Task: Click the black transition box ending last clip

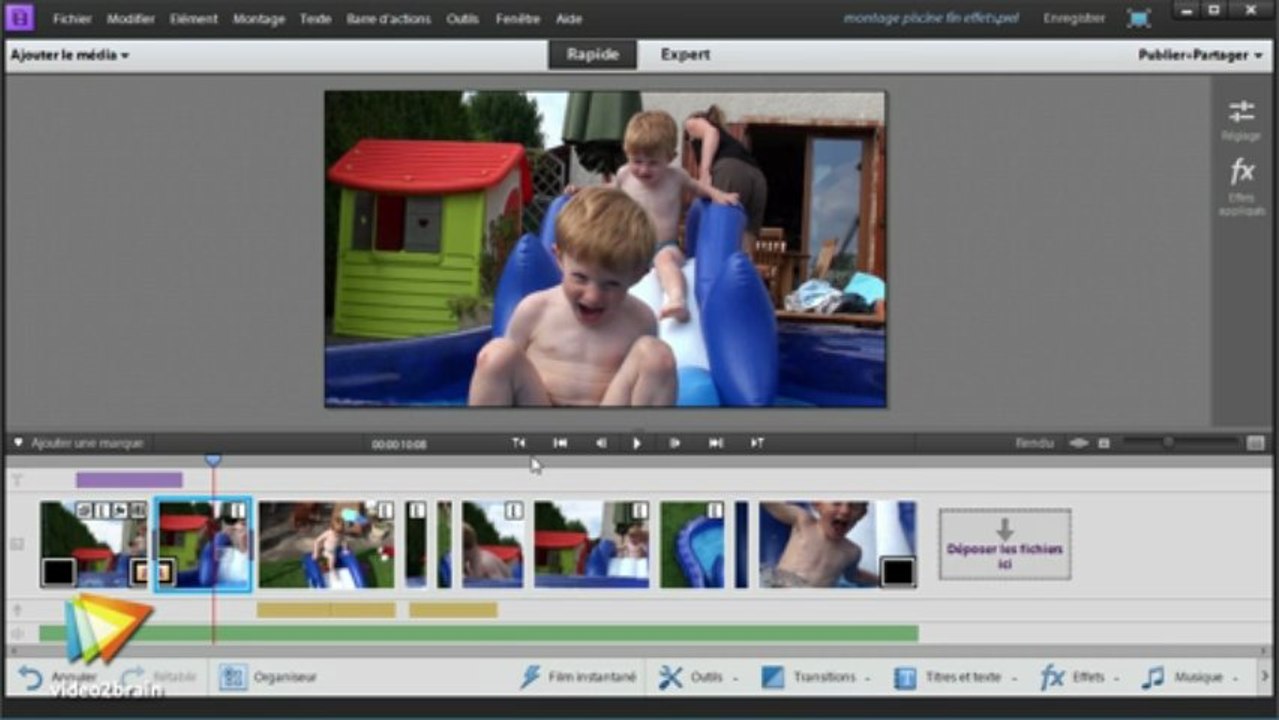Action: (x=898, y=572)
